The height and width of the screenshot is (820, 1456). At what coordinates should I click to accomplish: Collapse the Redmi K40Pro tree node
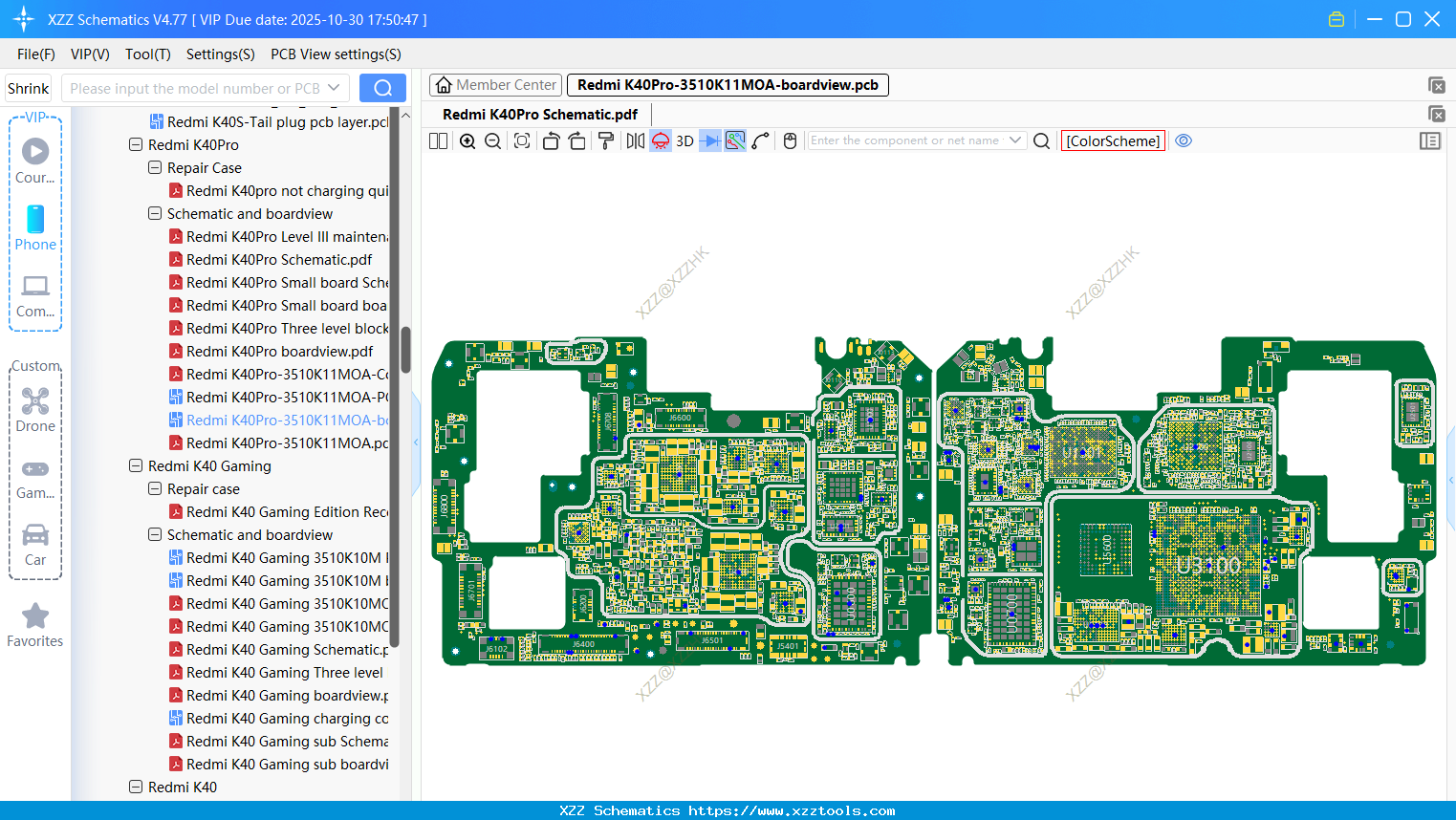[x=136, y=145]
